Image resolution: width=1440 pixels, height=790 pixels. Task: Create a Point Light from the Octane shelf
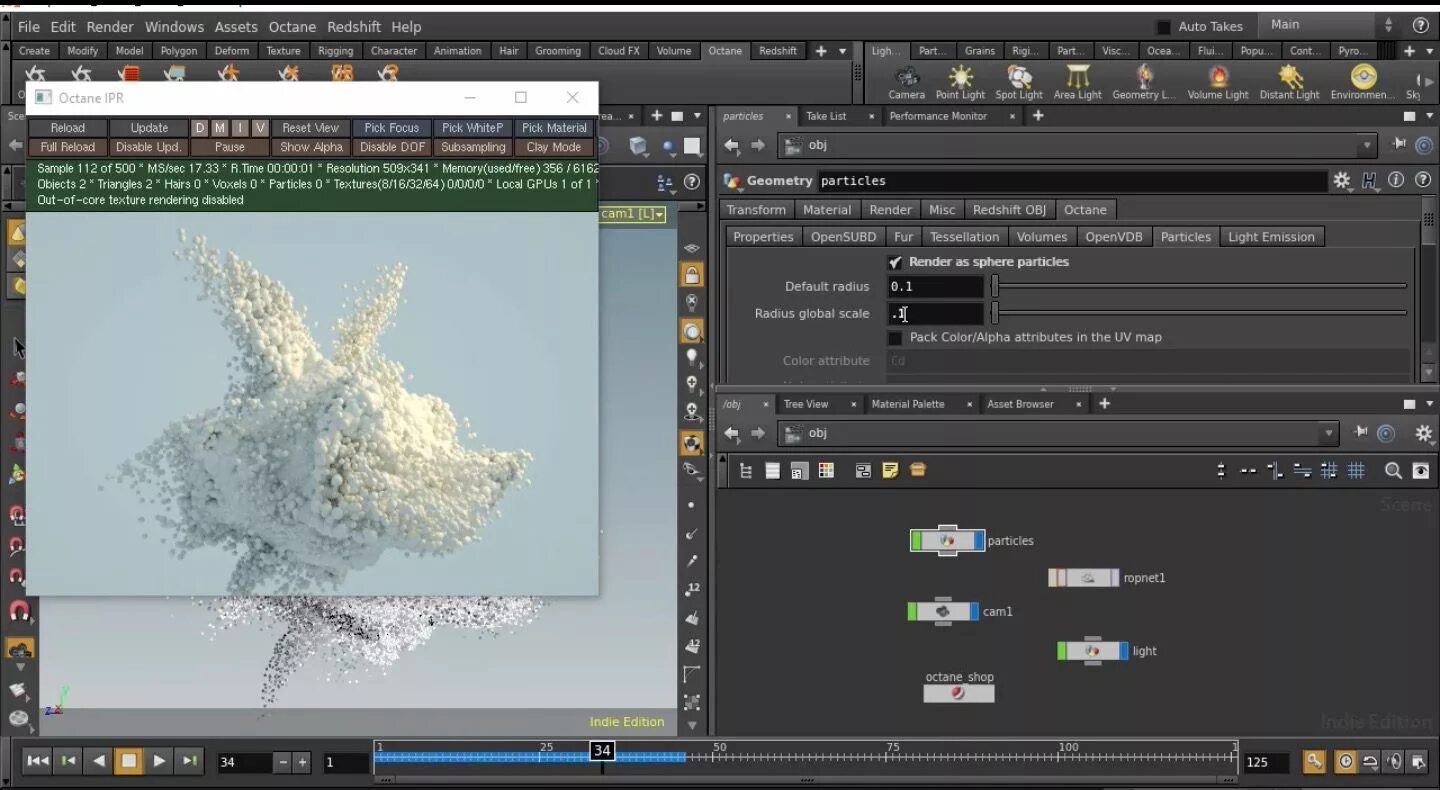click(960, 80)
